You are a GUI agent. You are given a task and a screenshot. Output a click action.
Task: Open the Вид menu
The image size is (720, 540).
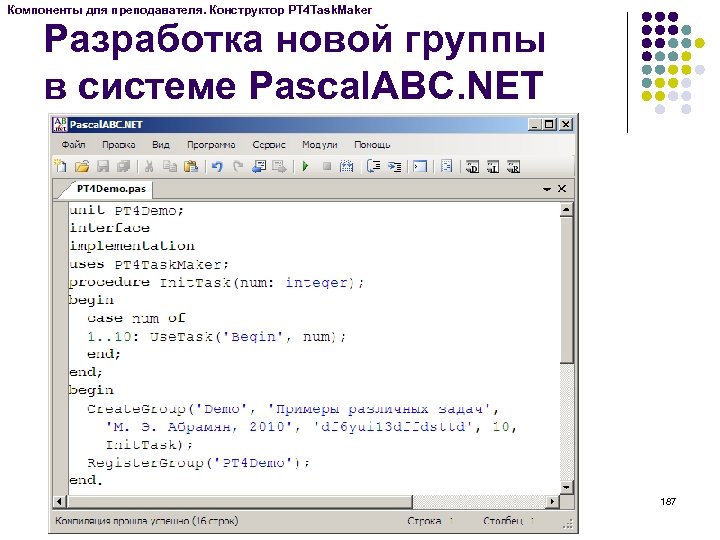(161, 145)
